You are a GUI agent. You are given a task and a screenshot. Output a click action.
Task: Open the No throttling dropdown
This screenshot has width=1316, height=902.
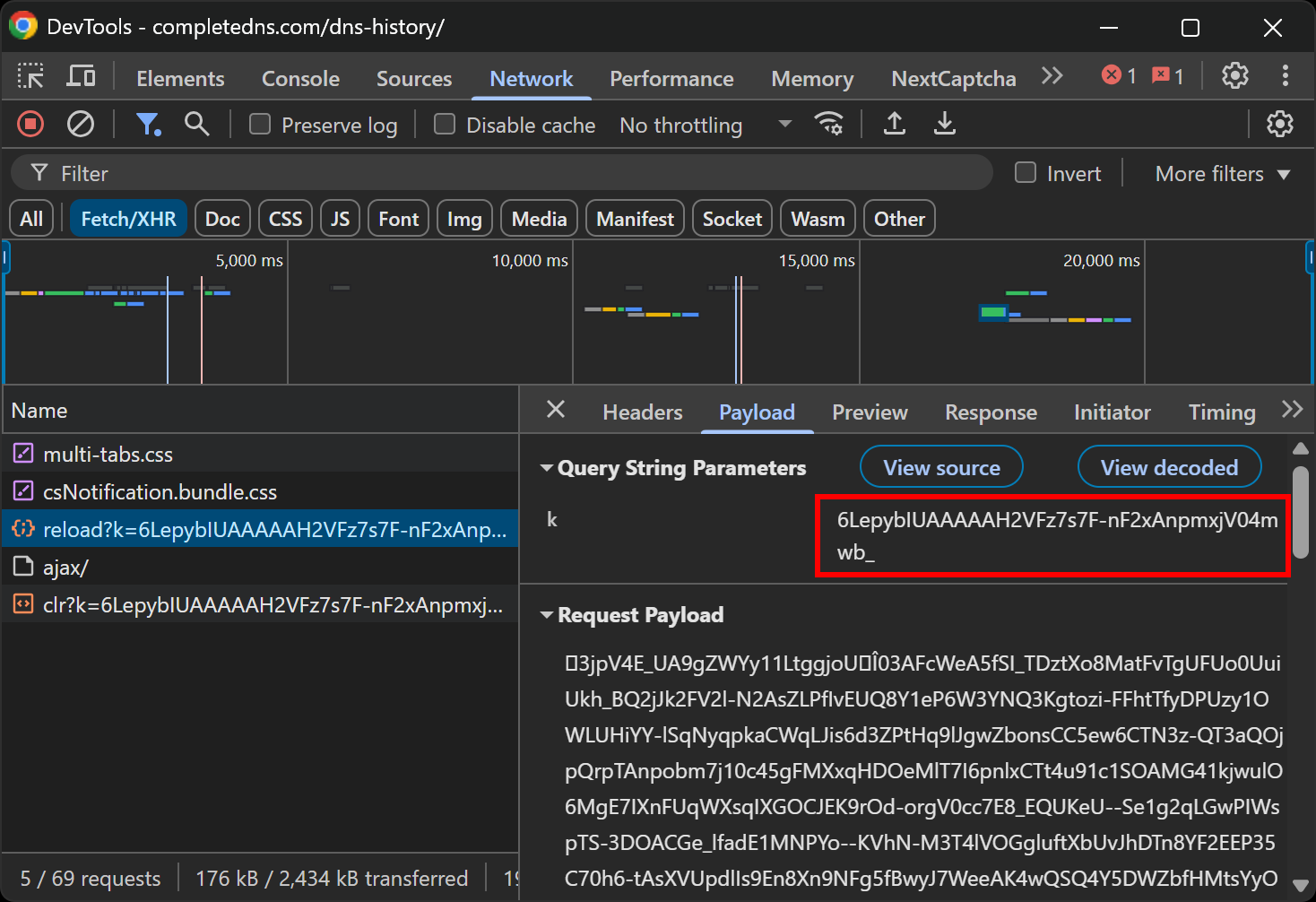(x=706, y=125)
